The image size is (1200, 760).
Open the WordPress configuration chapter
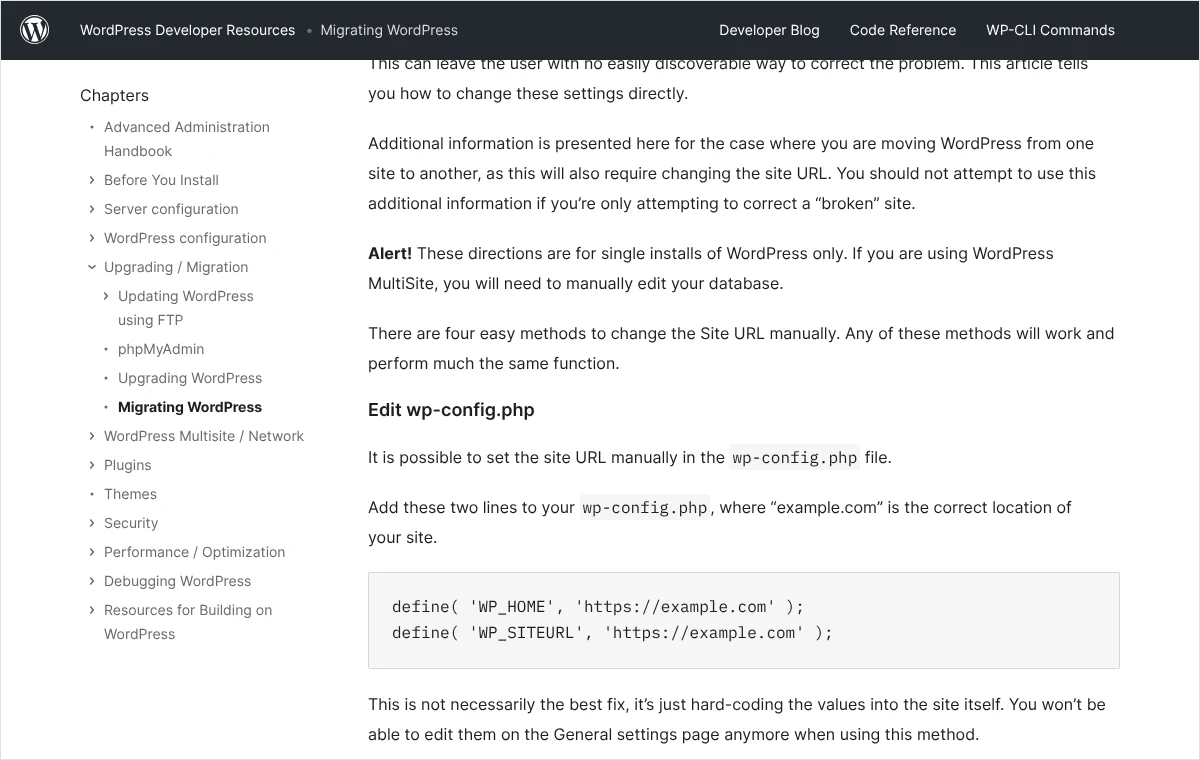coord(185,238)
